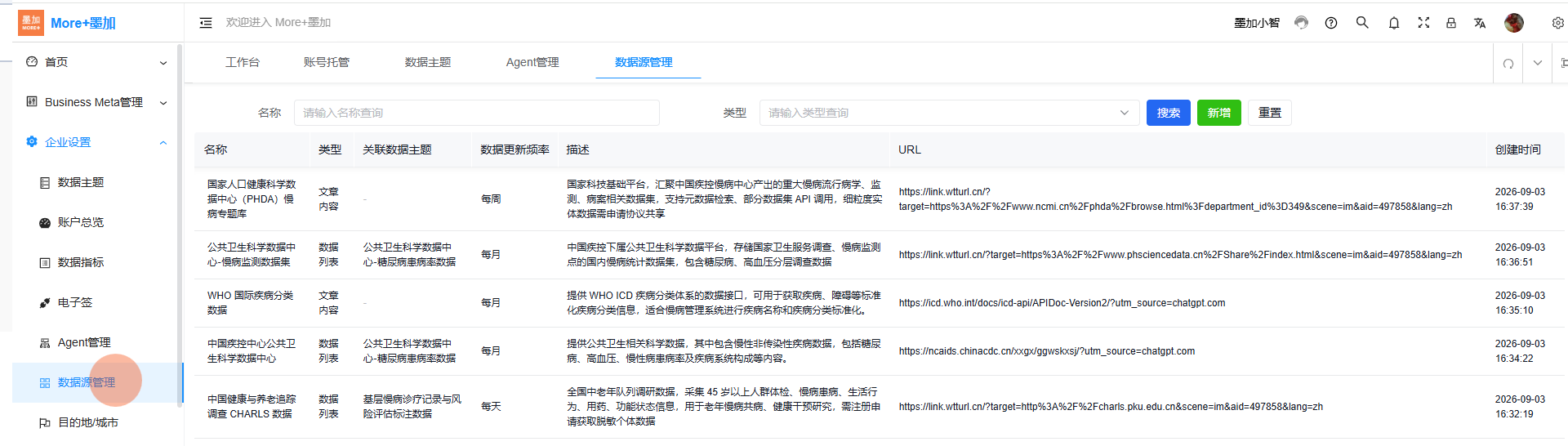Open 数据主题 in the sidebar

[x=81, y=182]
